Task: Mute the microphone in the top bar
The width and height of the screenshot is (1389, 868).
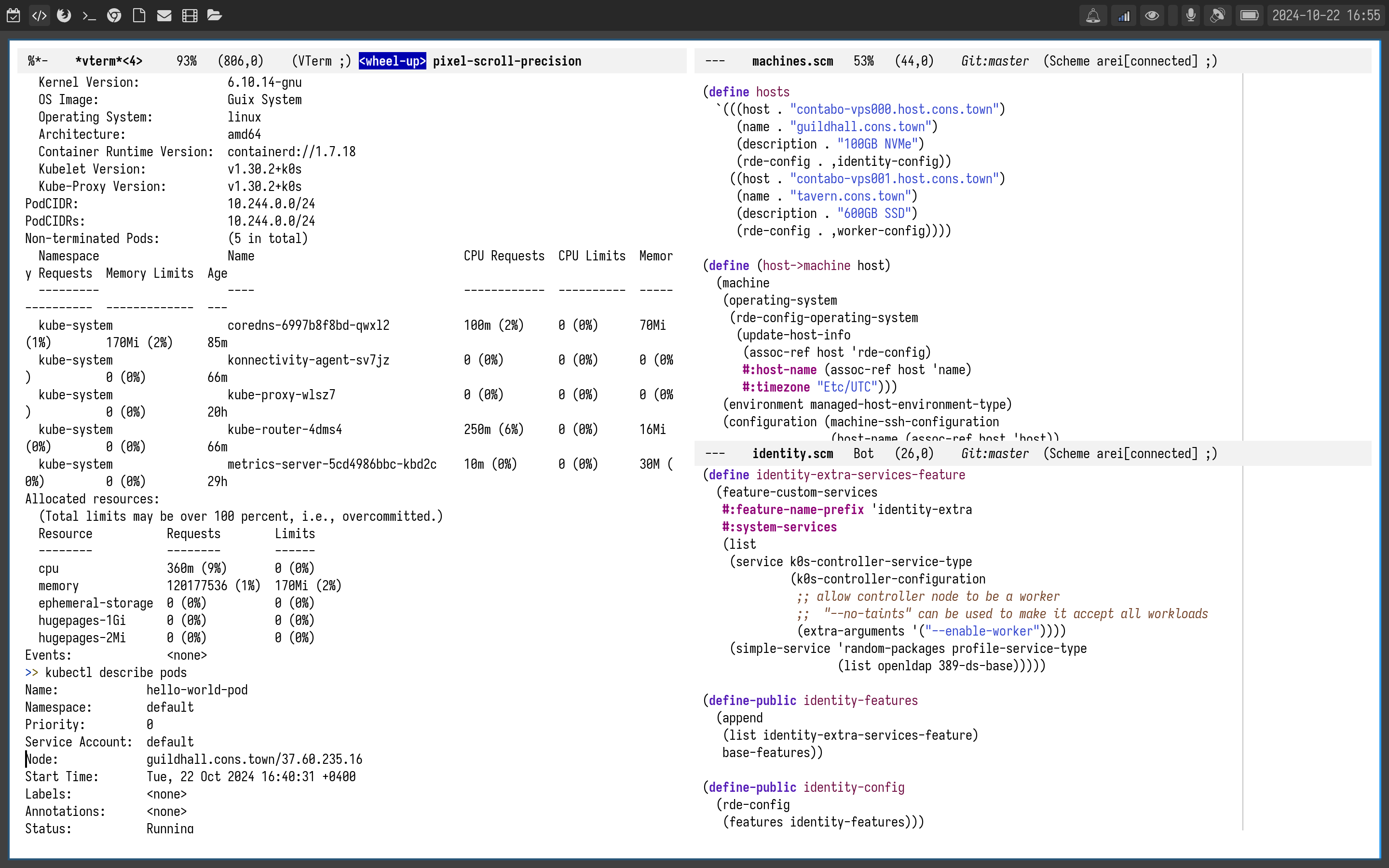Action: coord(1190,15)
